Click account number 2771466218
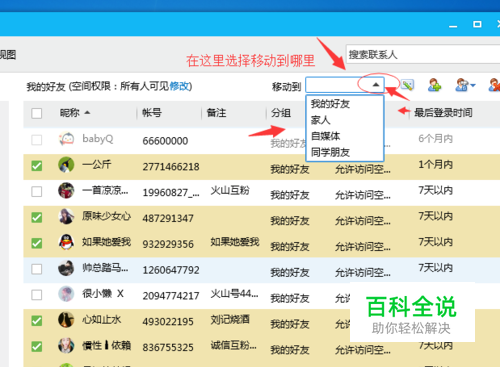The image size is (500, 367). (171, 167)
